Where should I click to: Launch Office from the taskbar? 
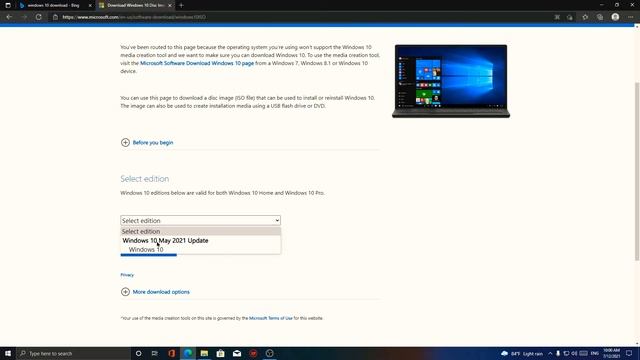(171, 353)
